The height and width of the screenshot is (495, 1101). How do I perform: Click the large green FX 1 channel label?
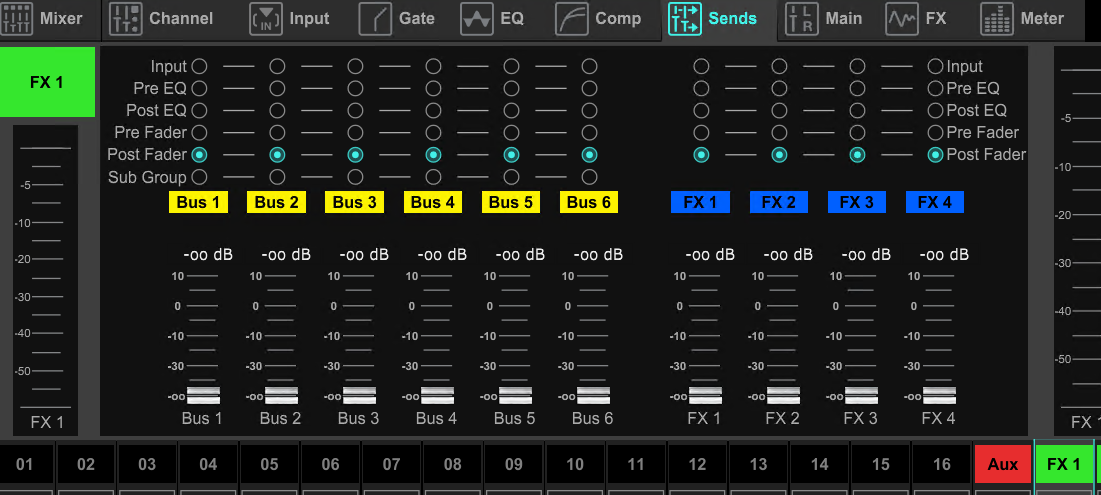coord(47,82)
